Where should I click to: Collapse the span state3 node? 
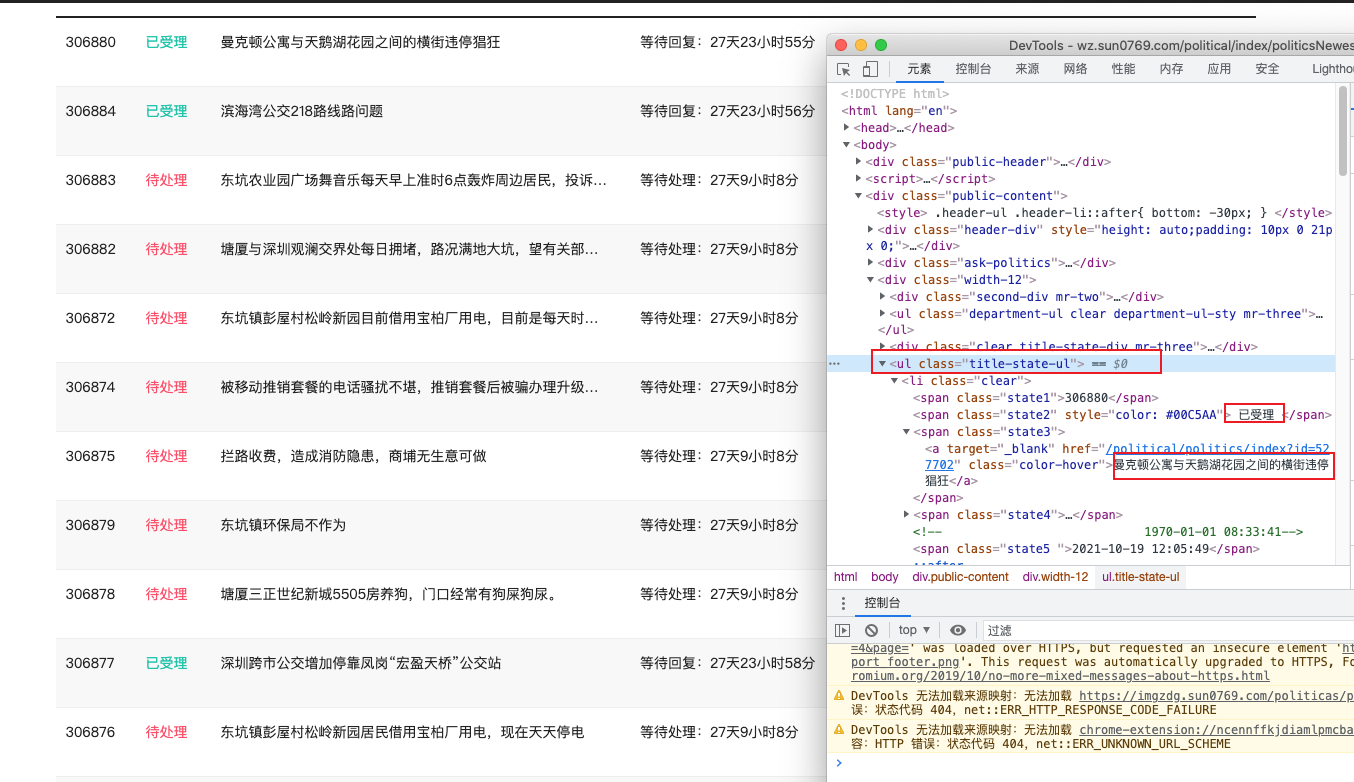coord(907,432)
